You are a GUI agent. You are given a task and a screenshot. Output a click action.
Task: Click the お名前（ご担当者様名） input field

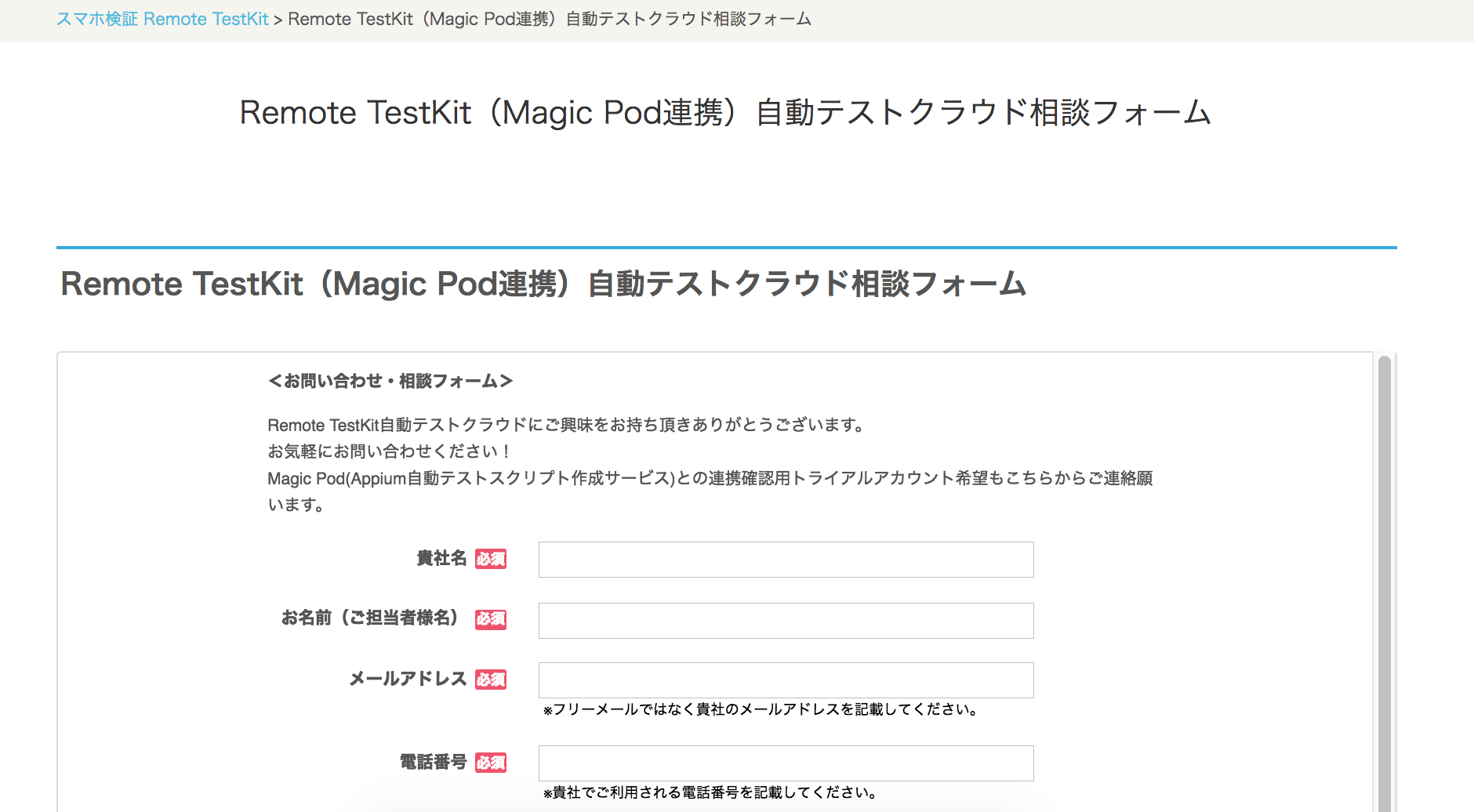click(786, 621)
